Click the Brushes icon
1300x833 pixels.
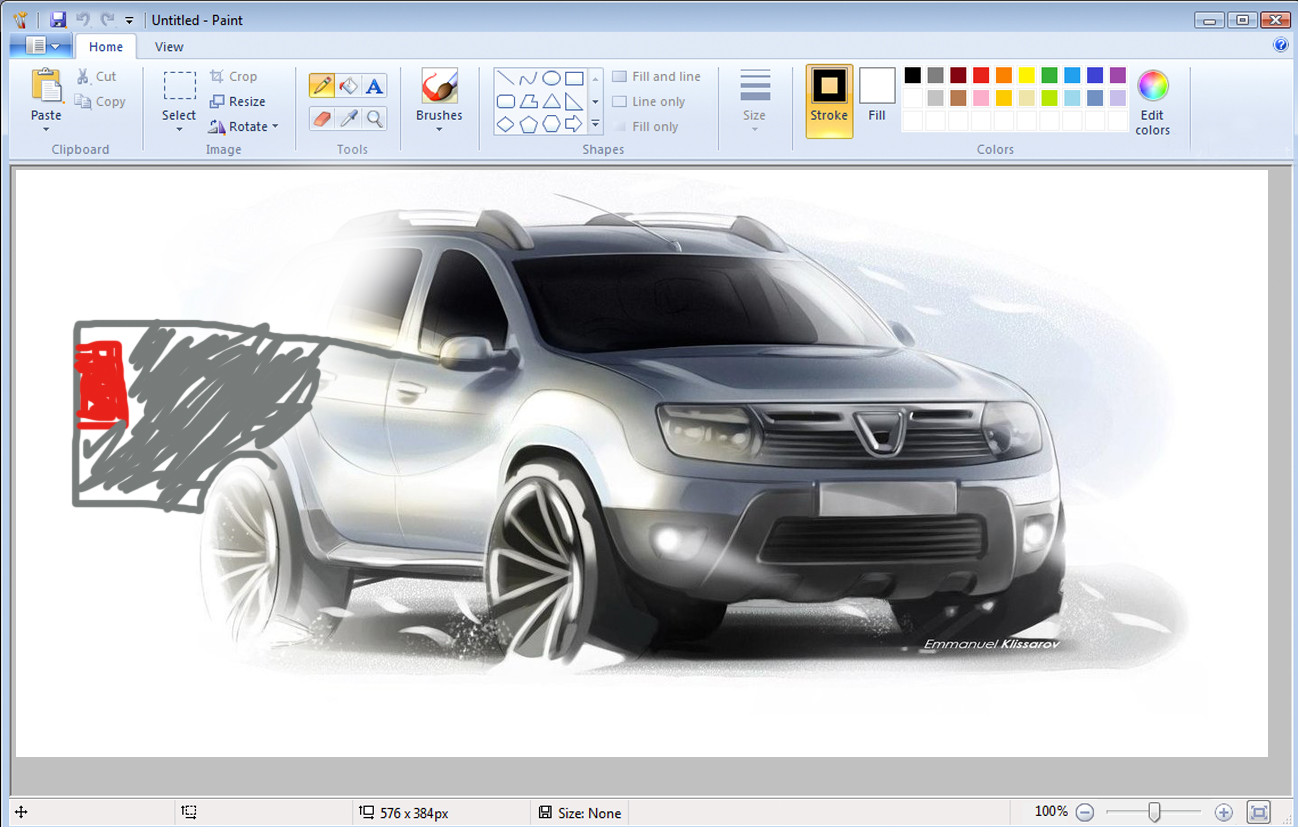click(439, 87)
